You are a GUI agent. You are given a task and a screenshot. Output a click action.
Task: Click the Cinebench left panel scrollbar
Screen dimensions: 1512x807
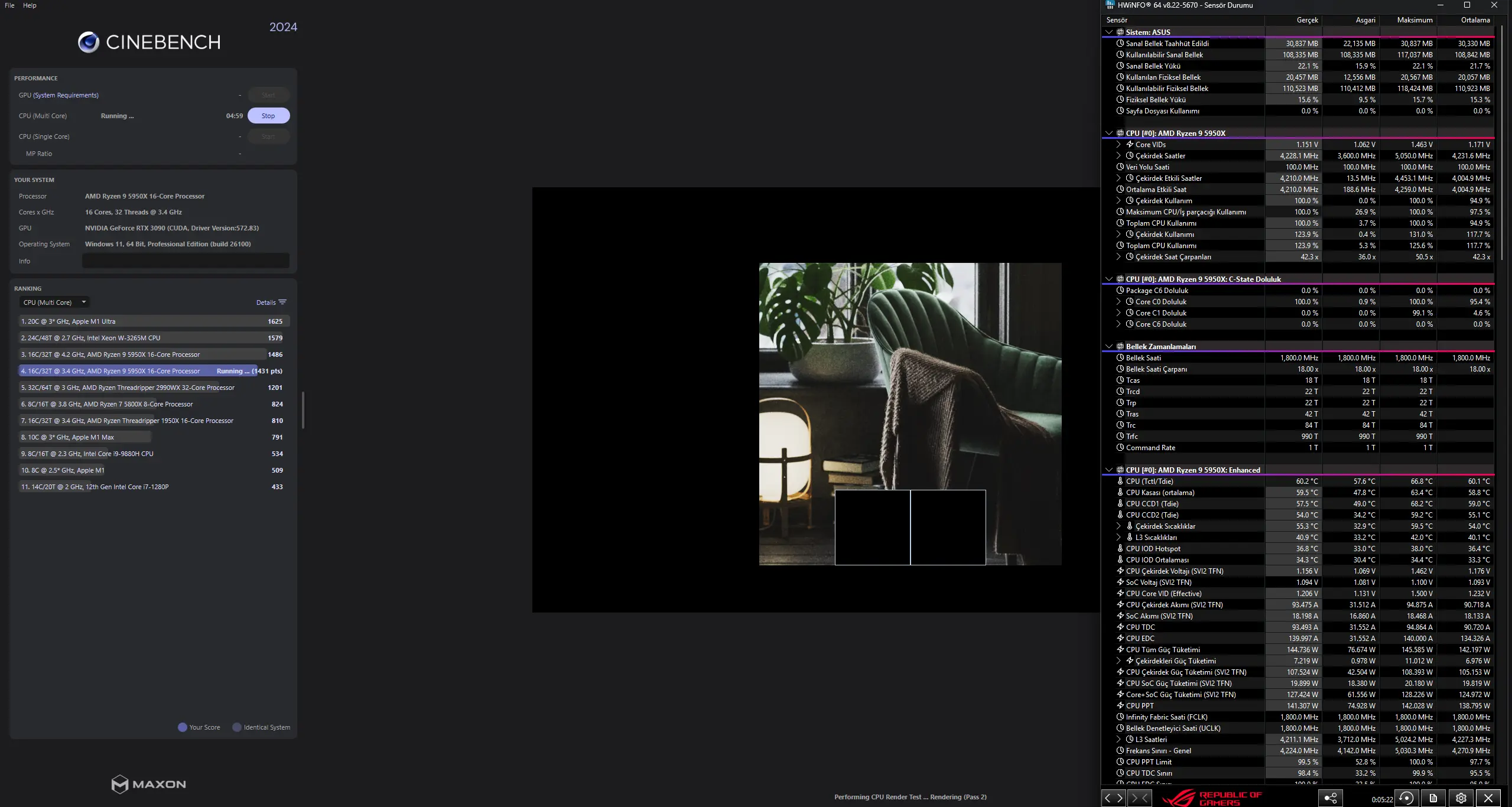point(303,410)
